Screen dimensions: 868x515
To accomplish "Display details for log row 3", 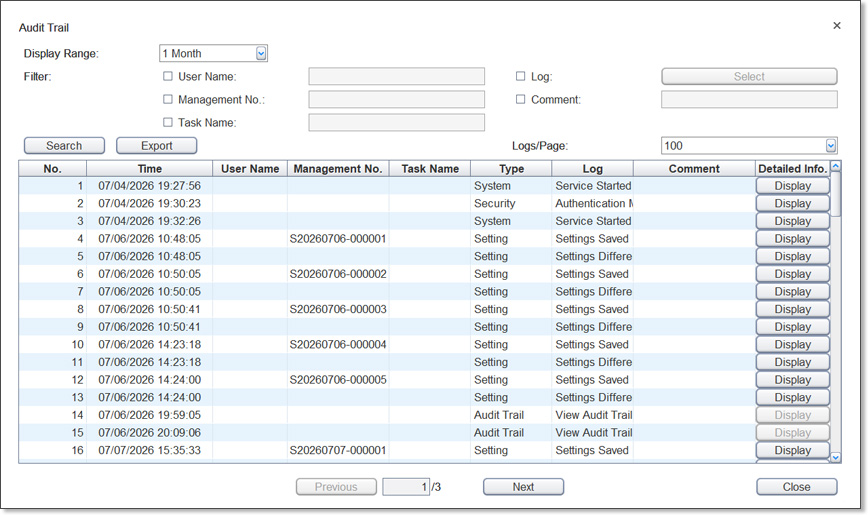I will (793, 221).
